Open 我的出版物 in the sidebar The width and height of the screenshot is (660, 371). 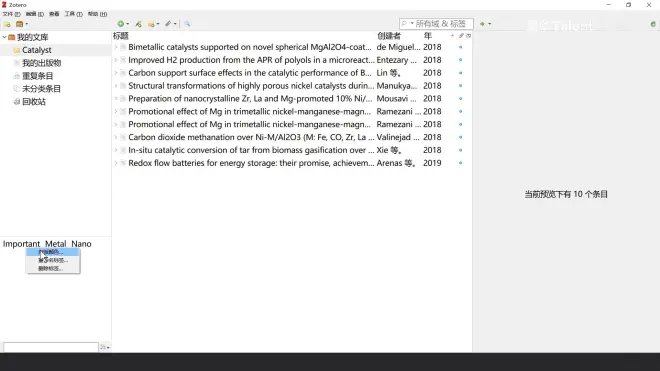pos(41,63)
